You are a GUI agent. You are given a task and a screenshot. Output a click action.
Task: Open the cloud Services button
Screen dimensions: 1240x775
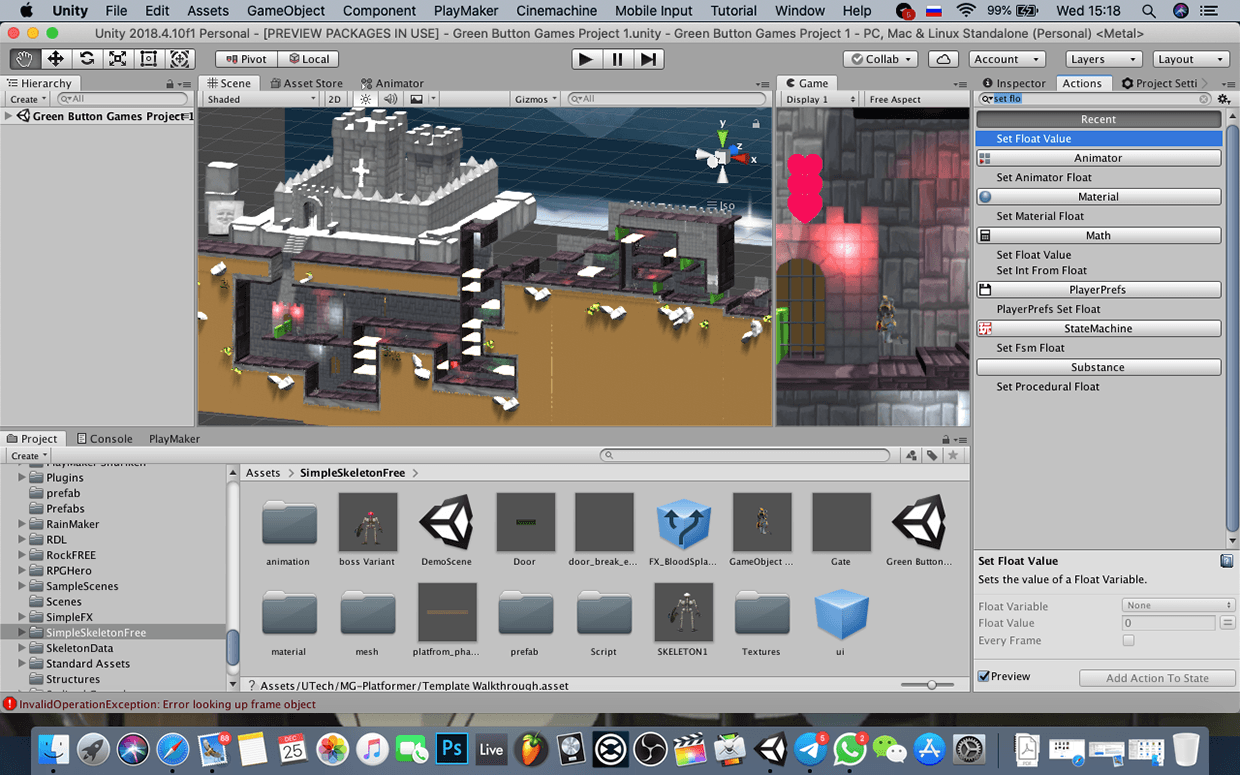tap(942, 59)
